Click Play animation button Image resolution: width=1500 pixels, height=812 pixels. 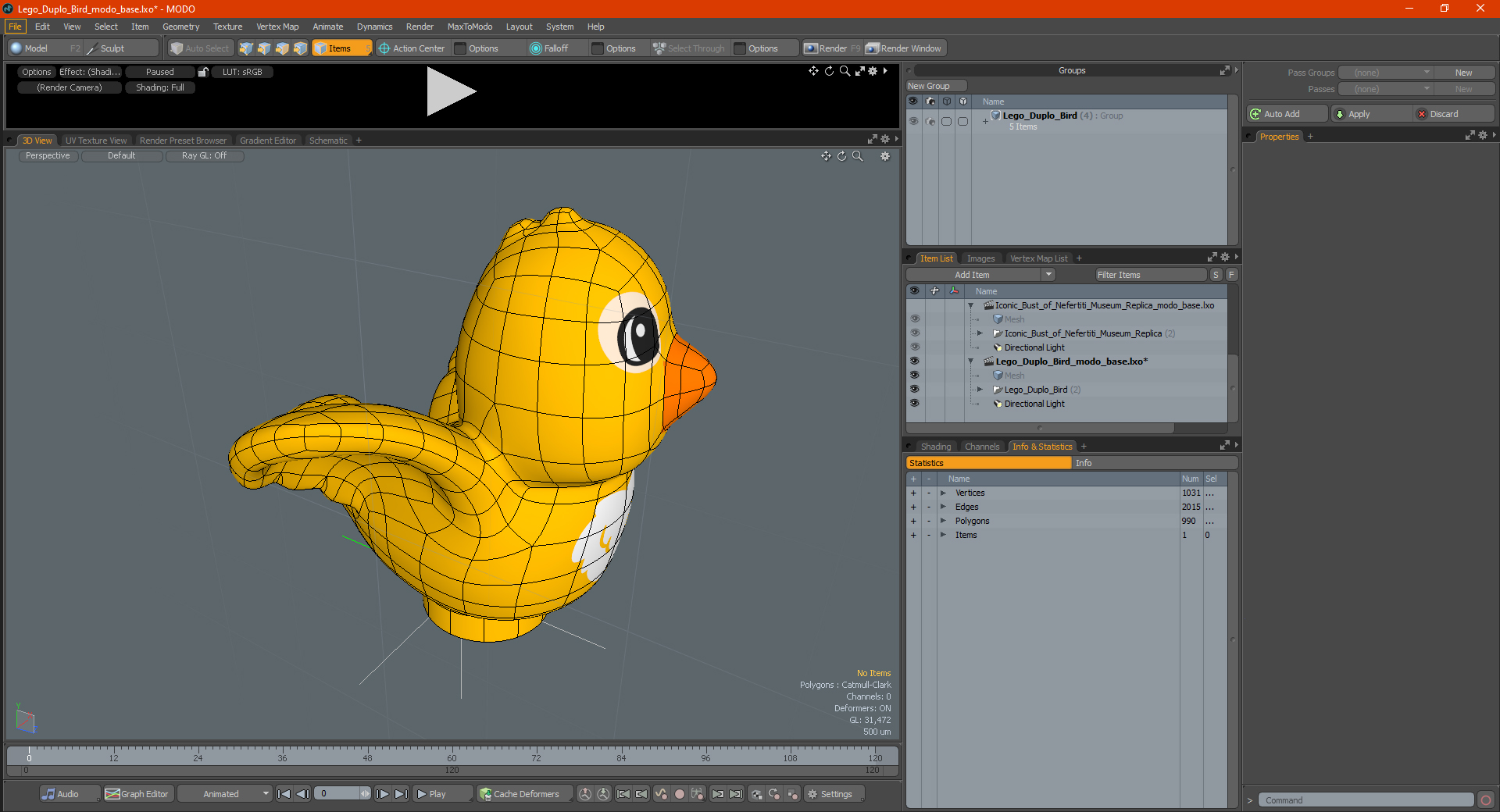click(x=443, y=794)
